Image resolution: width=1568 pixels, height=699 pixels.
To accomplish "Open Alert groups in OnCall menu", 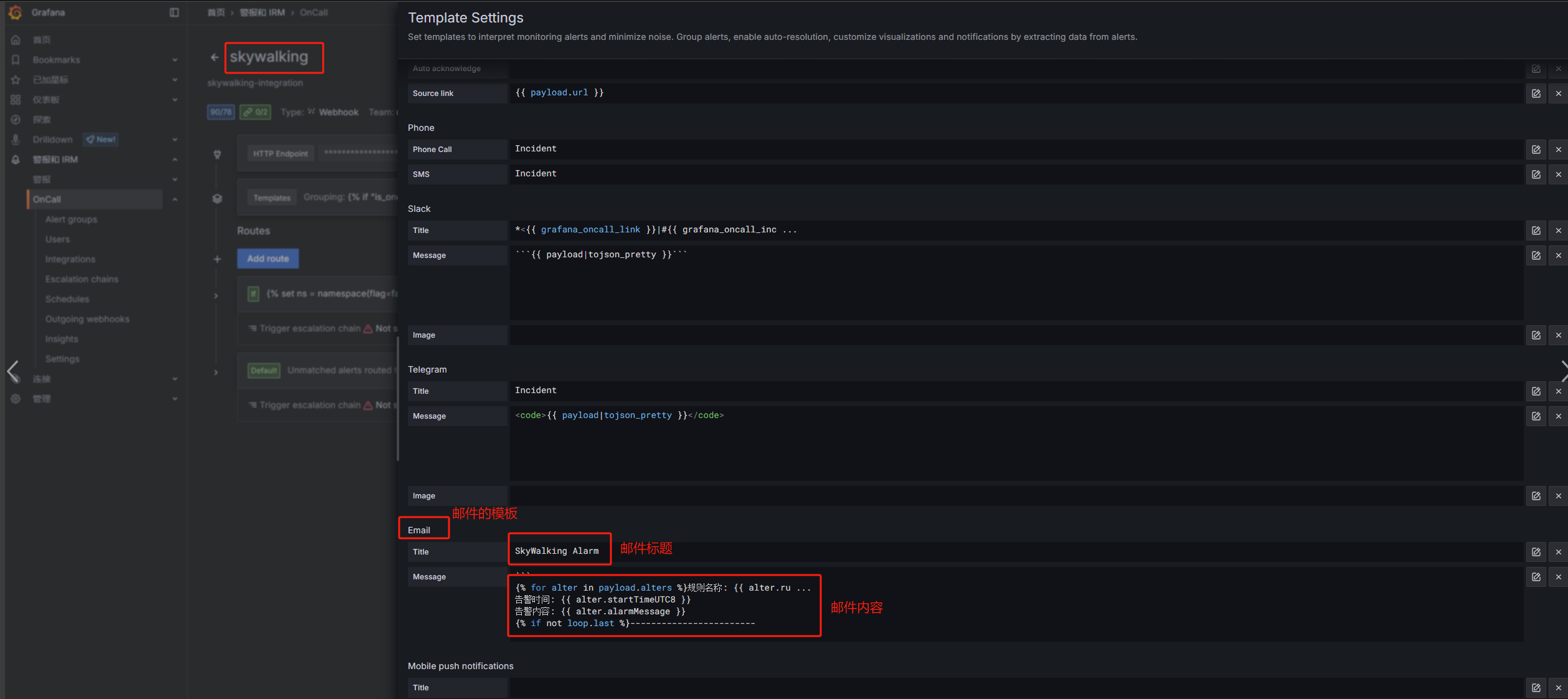I will (x=71, y=219).
